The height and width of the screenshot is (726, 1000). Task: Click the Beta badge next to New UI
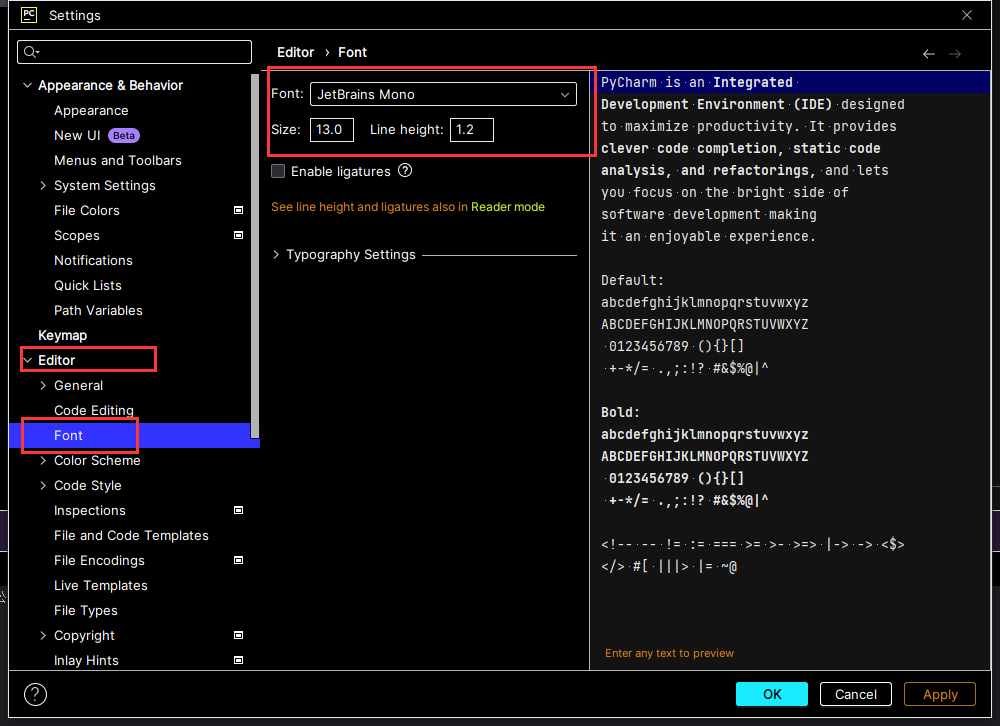tap(124, 135)
